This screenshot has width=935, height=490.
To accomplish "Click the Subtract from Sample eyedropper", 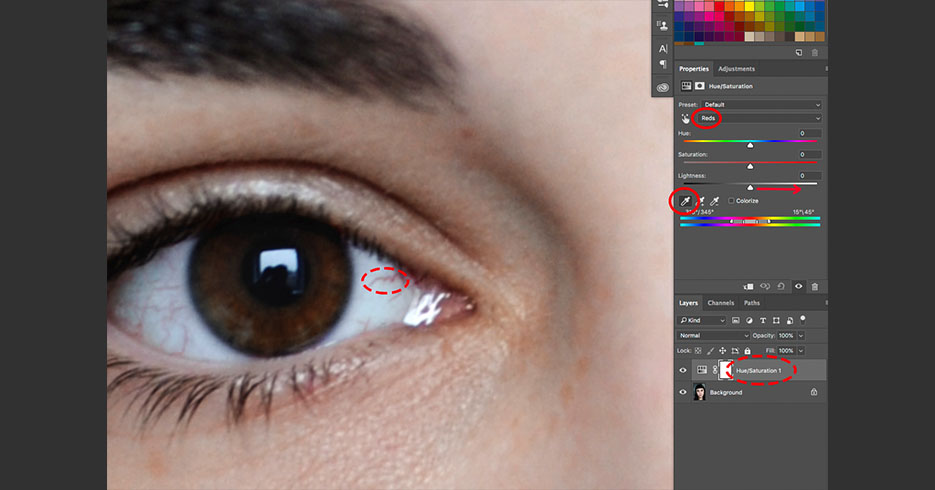I will 715,201.
